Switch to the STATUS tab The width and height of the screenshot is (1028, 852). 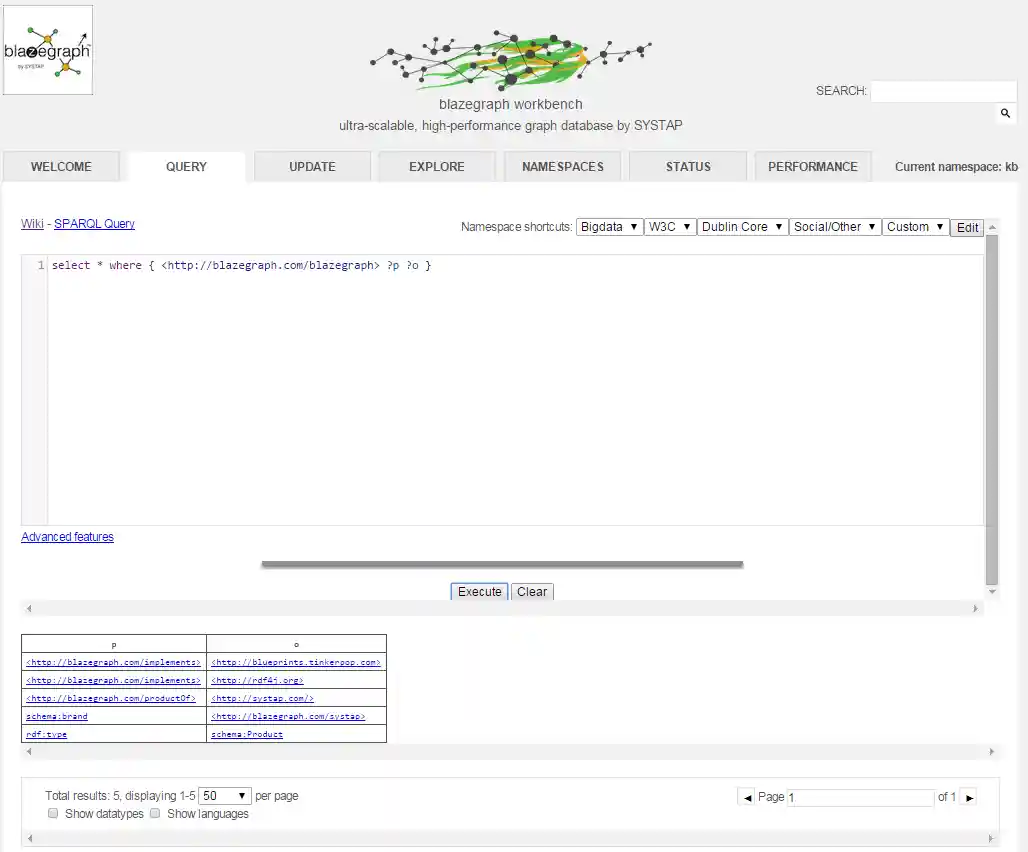coord(688,166)
